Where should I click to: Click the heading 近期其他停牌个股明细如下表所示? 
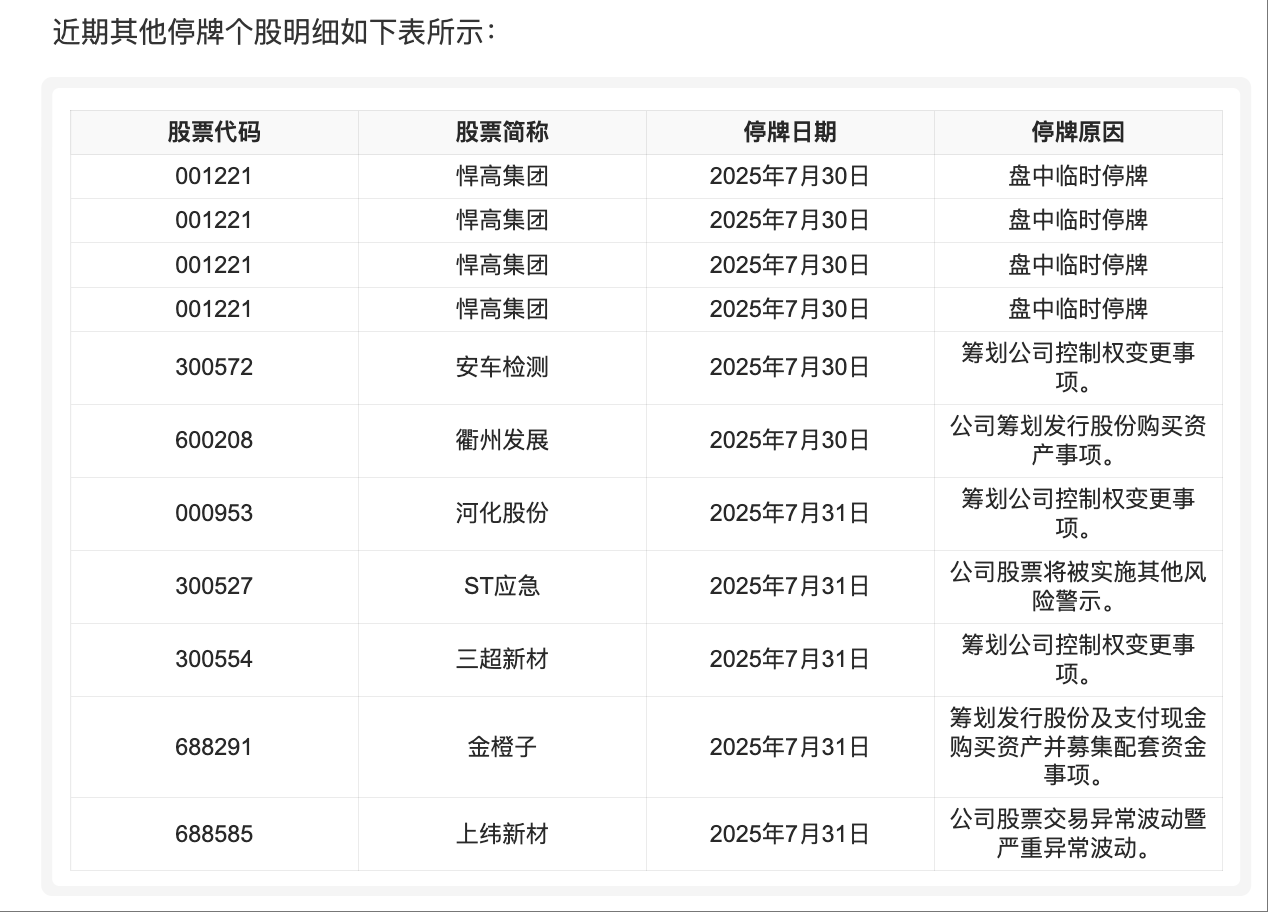273,33
